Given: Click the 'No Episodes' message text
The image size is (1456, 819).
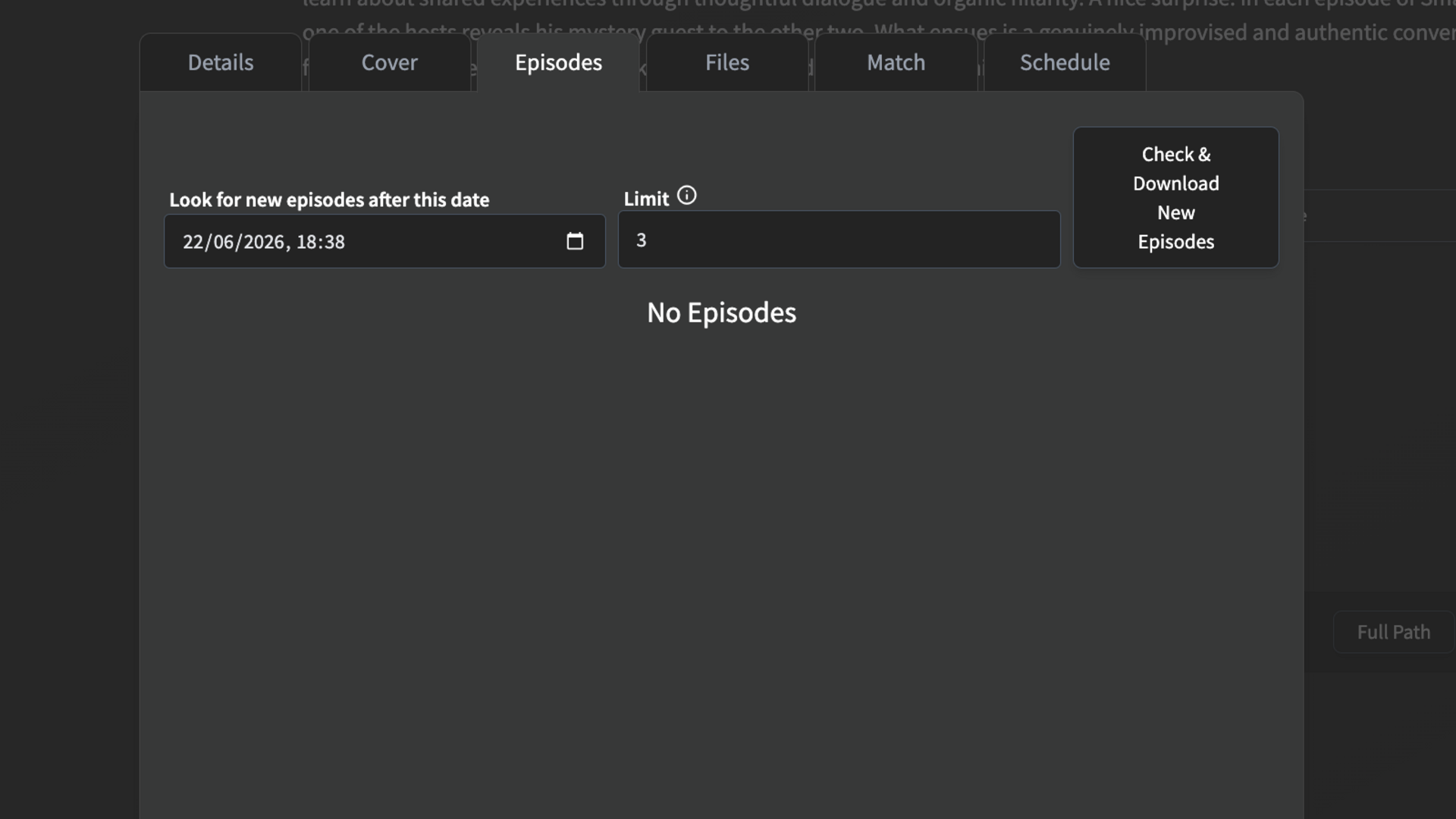Looking at the screenshot, I should pos(721,312).
